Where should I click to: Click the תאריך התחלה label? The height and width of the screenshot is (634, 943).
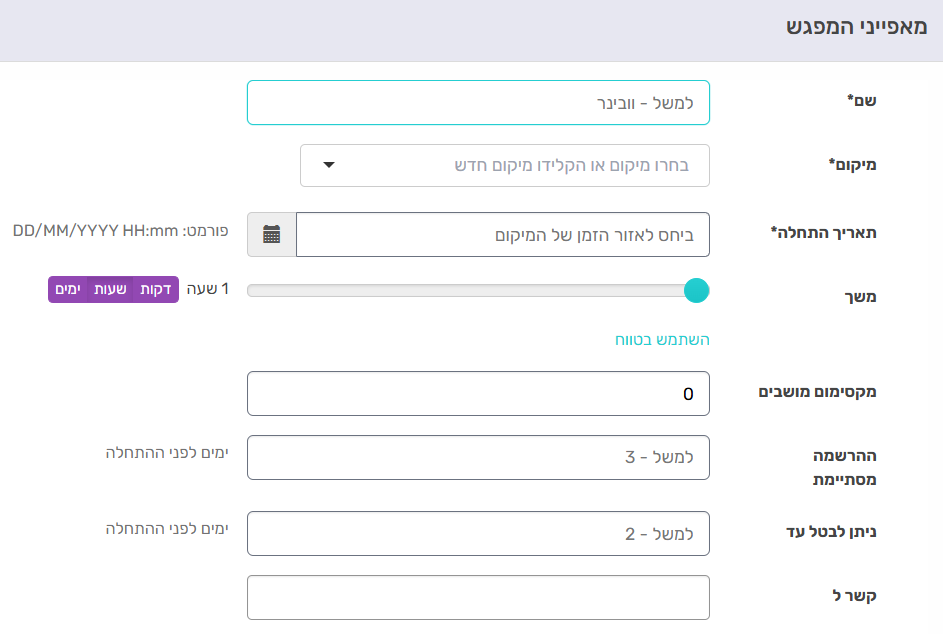[x=823, y=233]
